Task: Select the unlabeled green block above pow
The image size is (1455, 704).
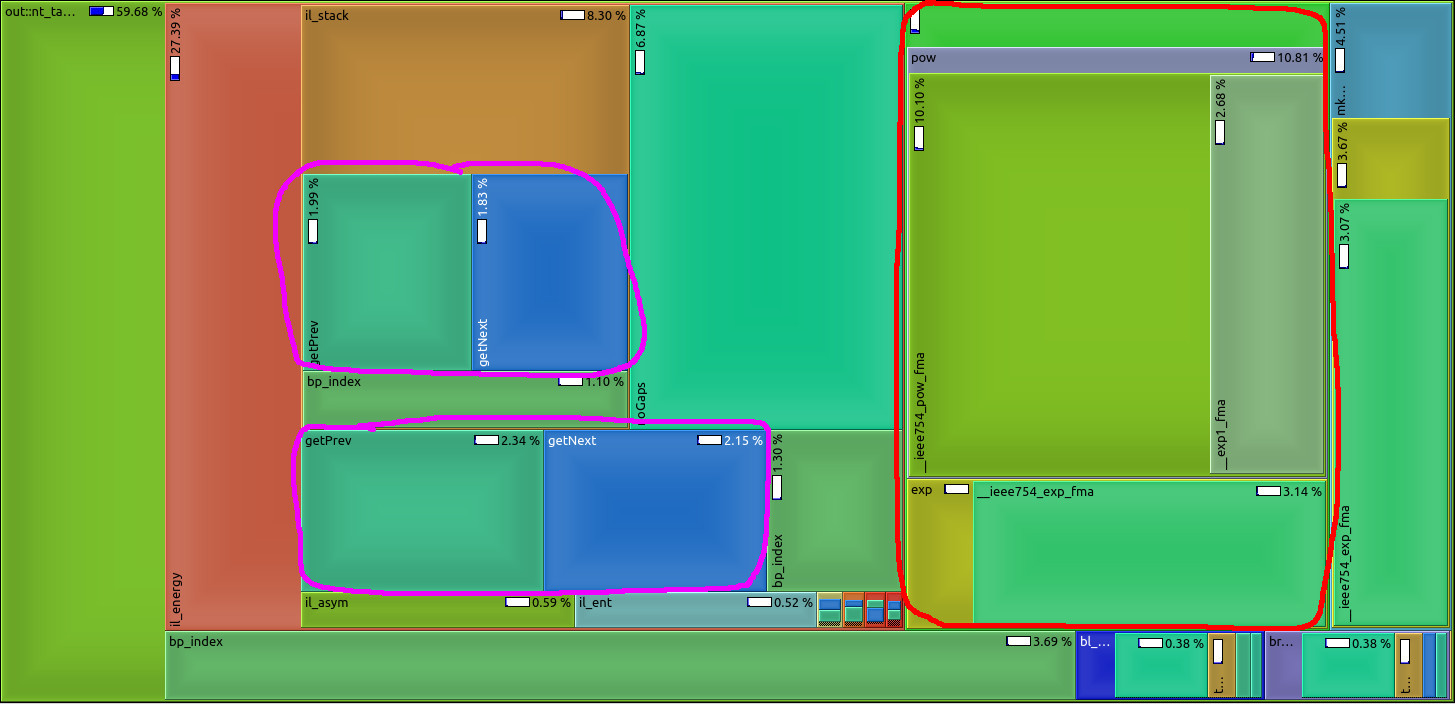Action: tap(1116, 25)
